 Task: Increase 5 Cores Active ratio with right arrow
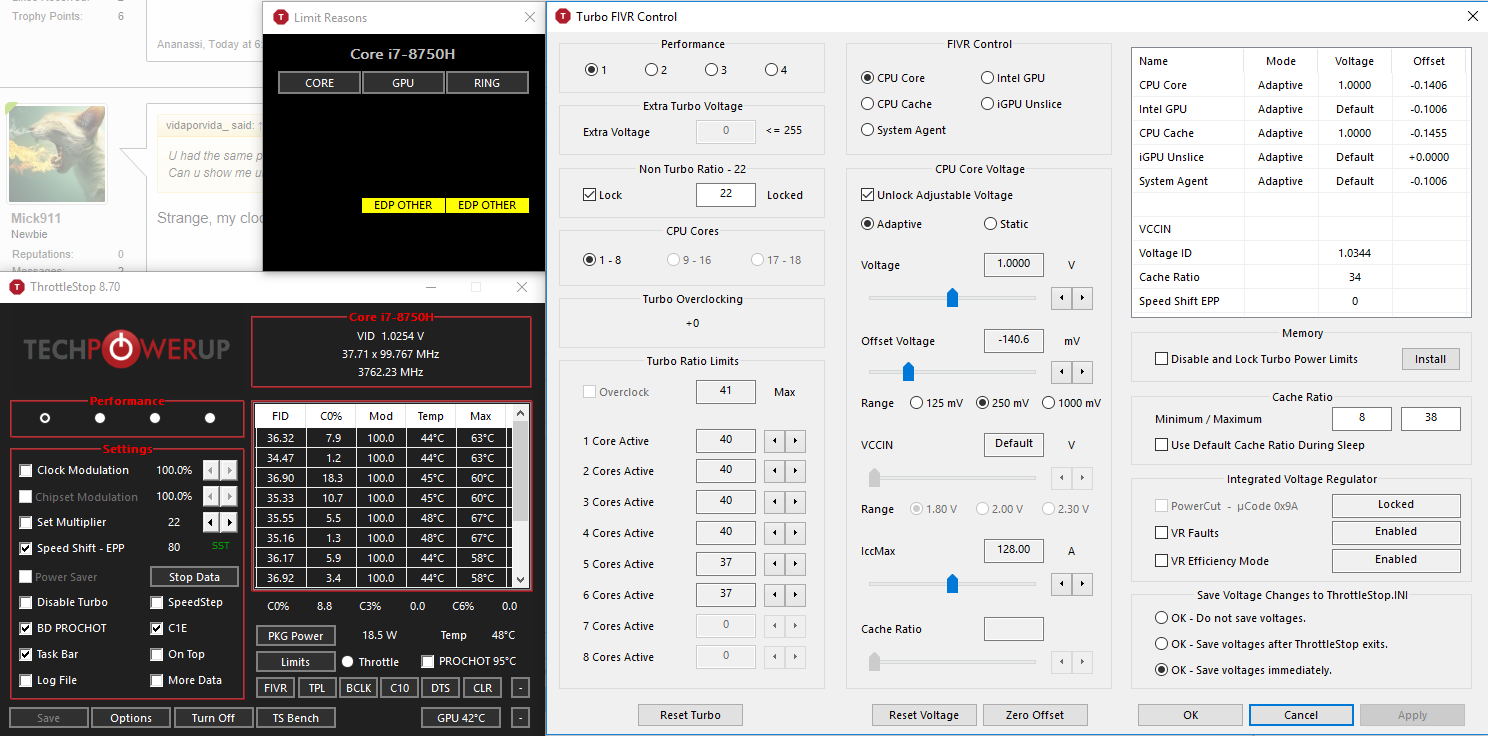pos(796,564)
